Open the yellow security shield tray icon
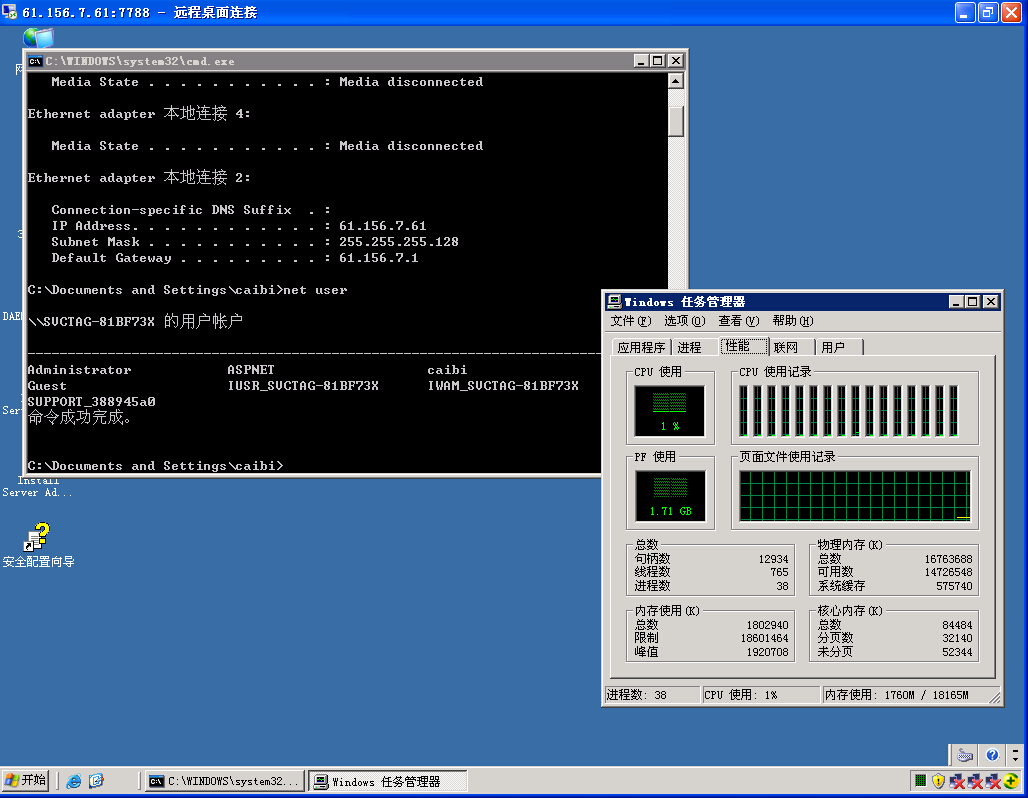 pyautogui.click(x=938, y=780)
